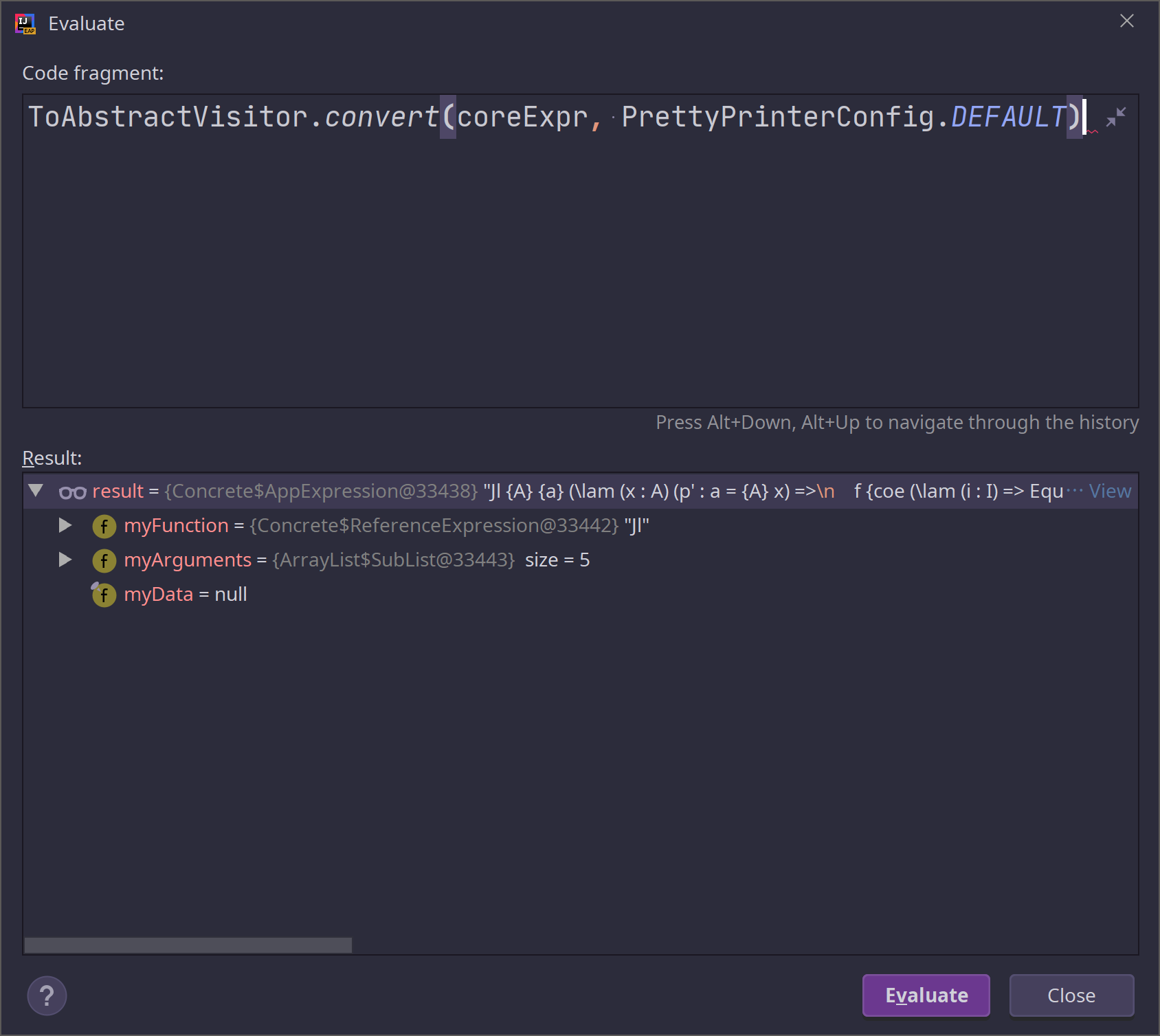
Task: Click the Evaluate button
Action: [x=925, y=995]
